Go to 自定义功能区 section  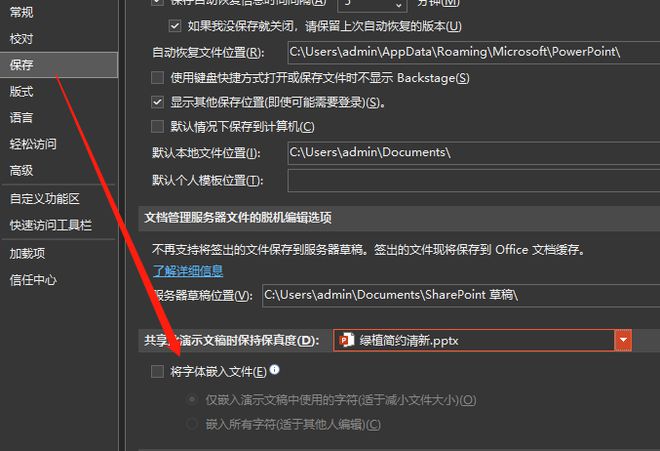(x=45, y=198)
